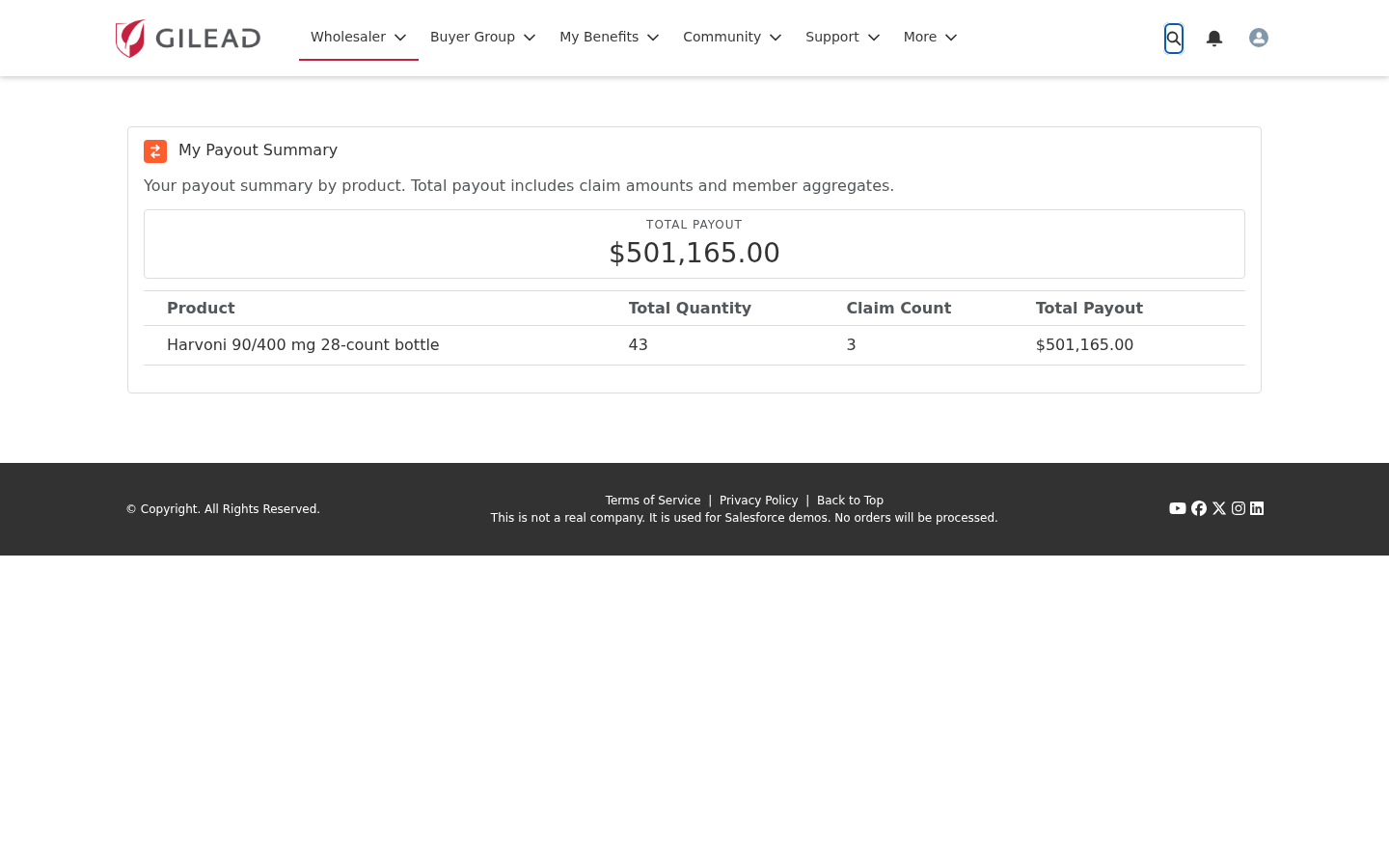The width and height of the screenshot is (1389, 868).
Task: Expand the My Benefits menu
Action: tap(610, 37)
